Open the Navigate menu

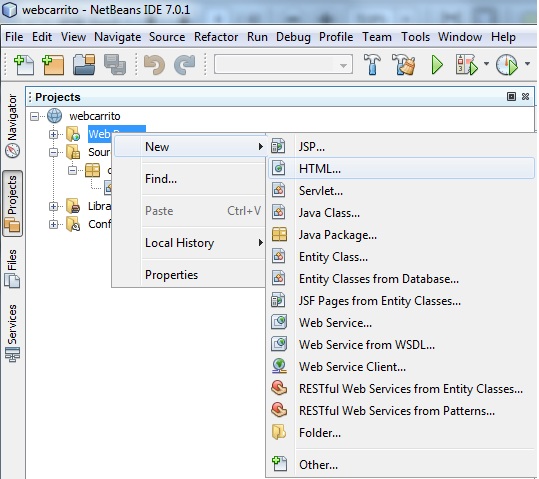(118, 37)
